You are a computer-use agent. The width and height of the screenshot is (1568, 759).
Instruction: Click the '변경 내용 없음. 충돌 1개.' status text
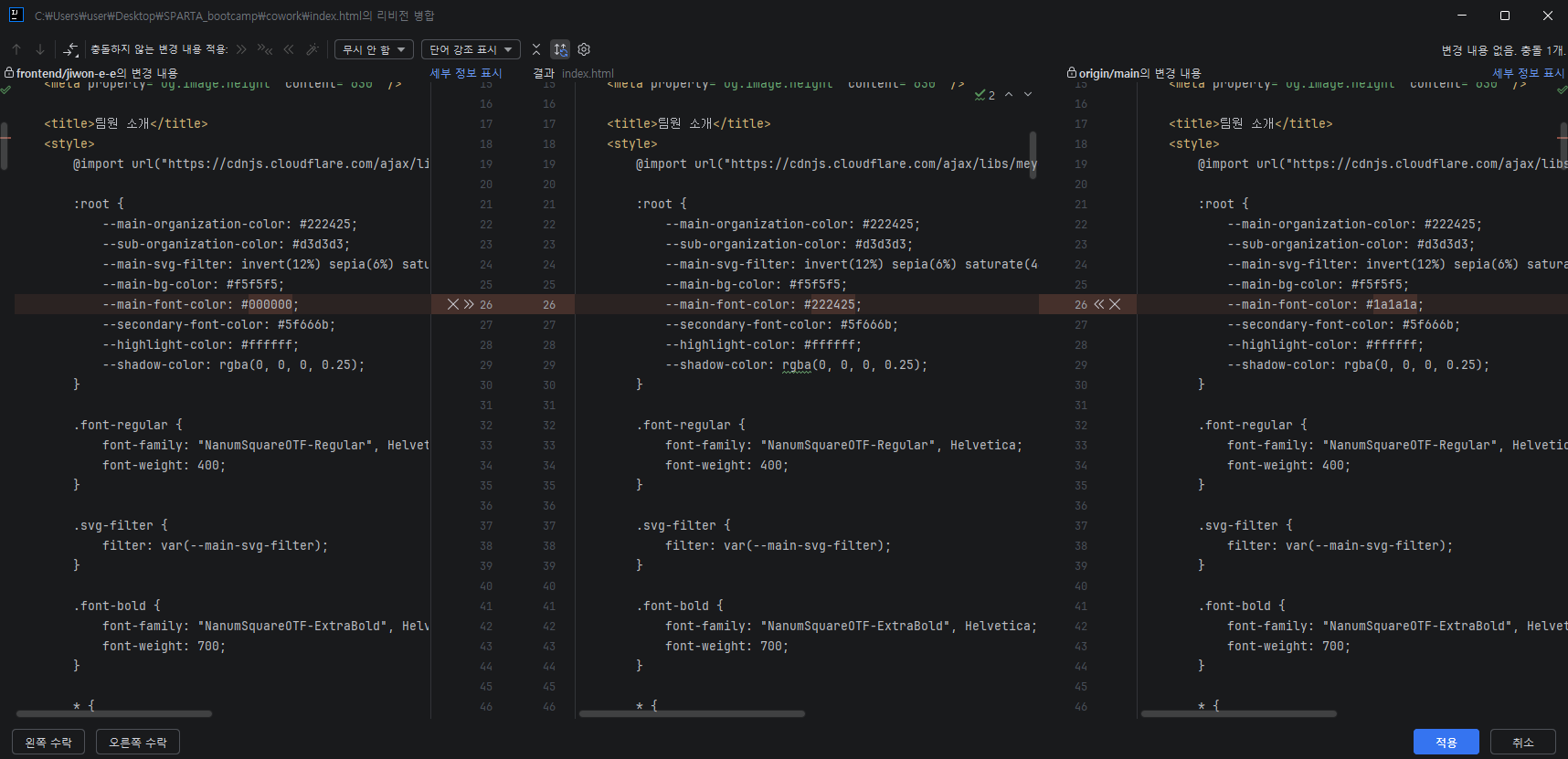[x=1503, y=50]
